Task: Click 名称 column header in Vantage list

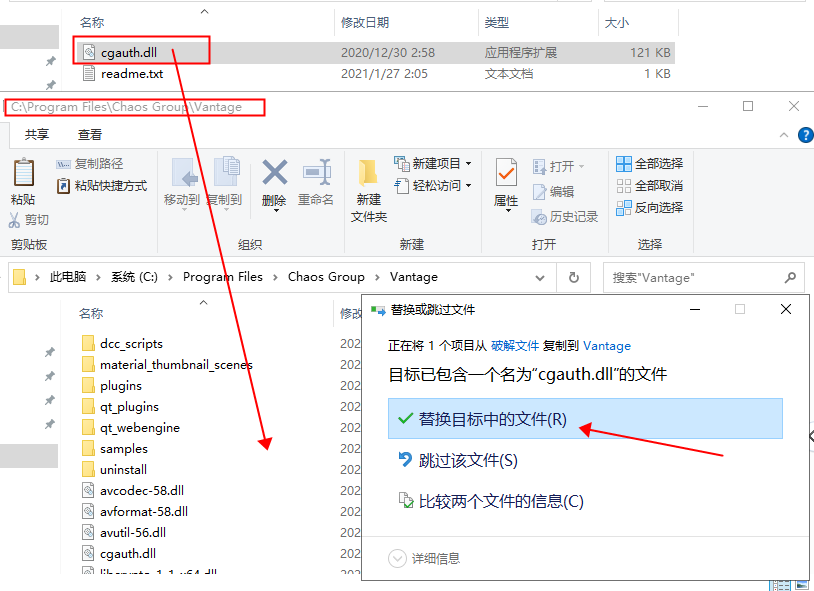Action: coord(91,313)
